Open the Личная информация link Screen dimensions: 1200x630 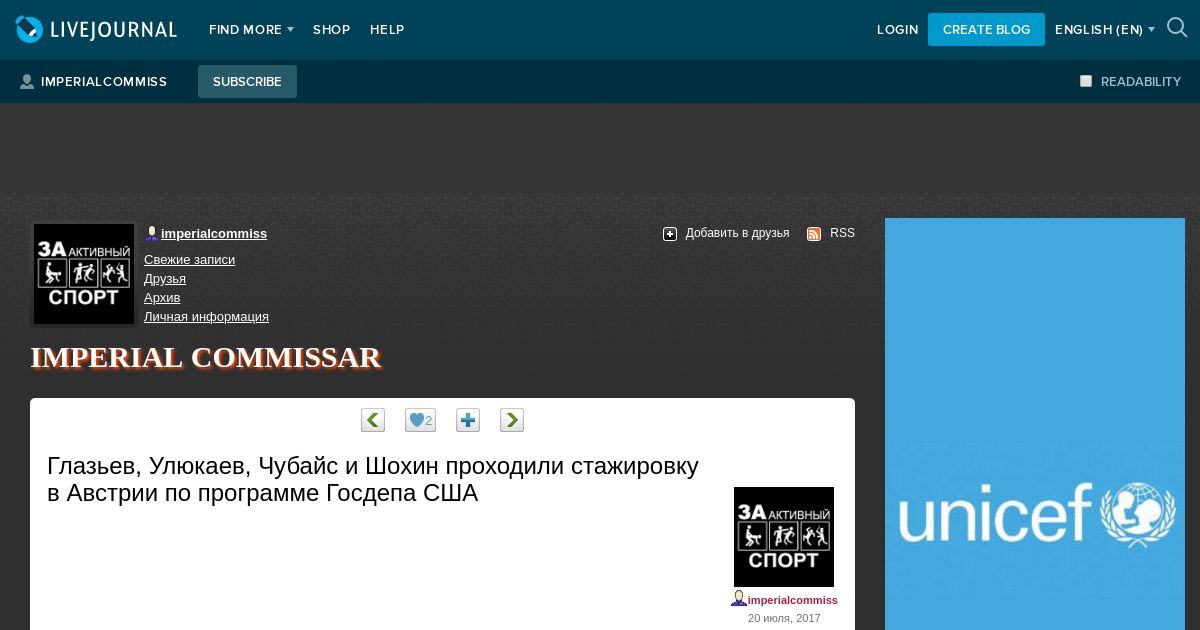[x=206, y=317]
